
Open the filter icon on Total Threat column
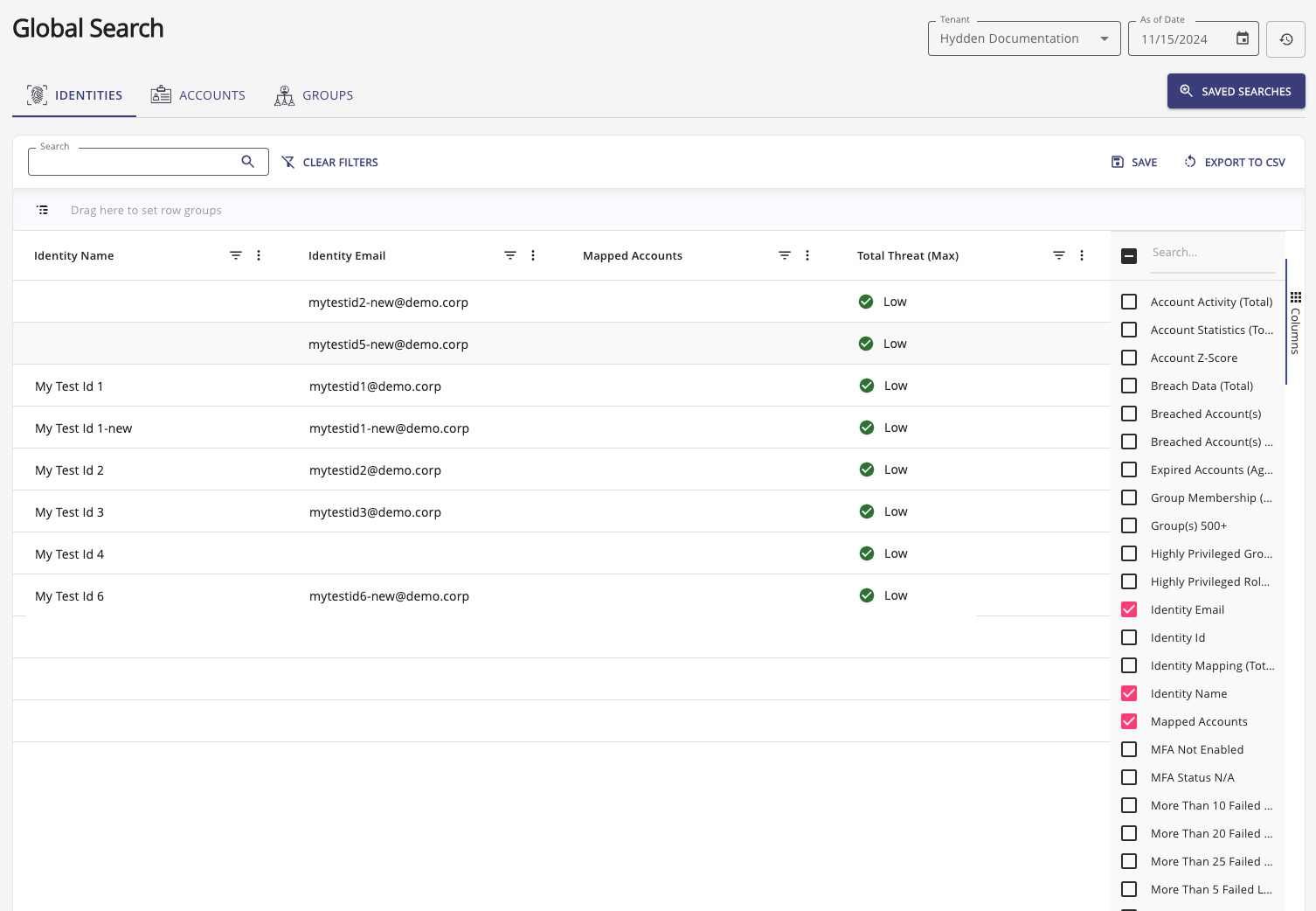pyautogui.click(x=1058, y=255)
